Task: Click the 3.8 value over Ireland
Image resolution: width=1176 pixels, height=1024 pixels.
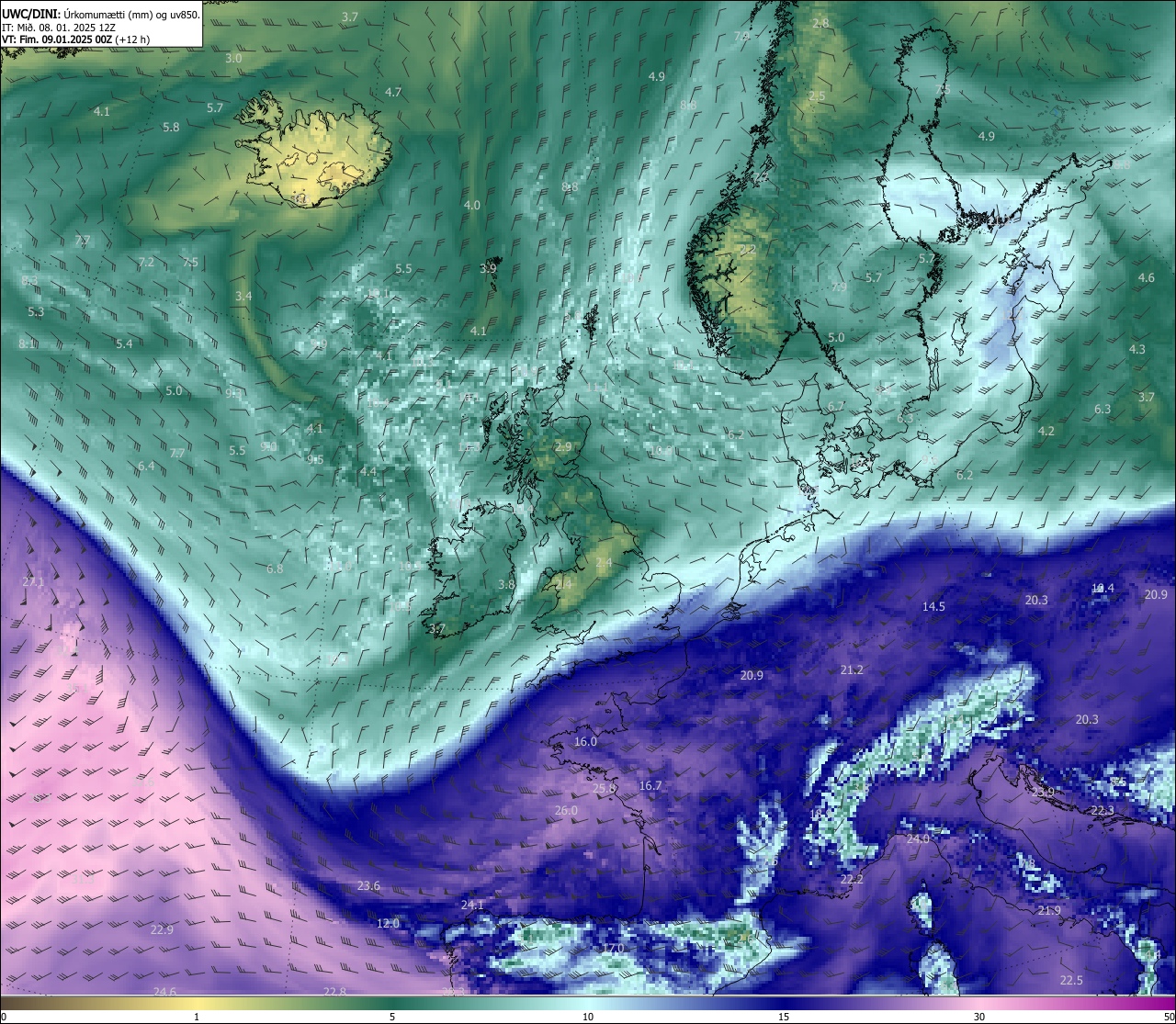Action: pyautogui.click(x=506, y=584)
